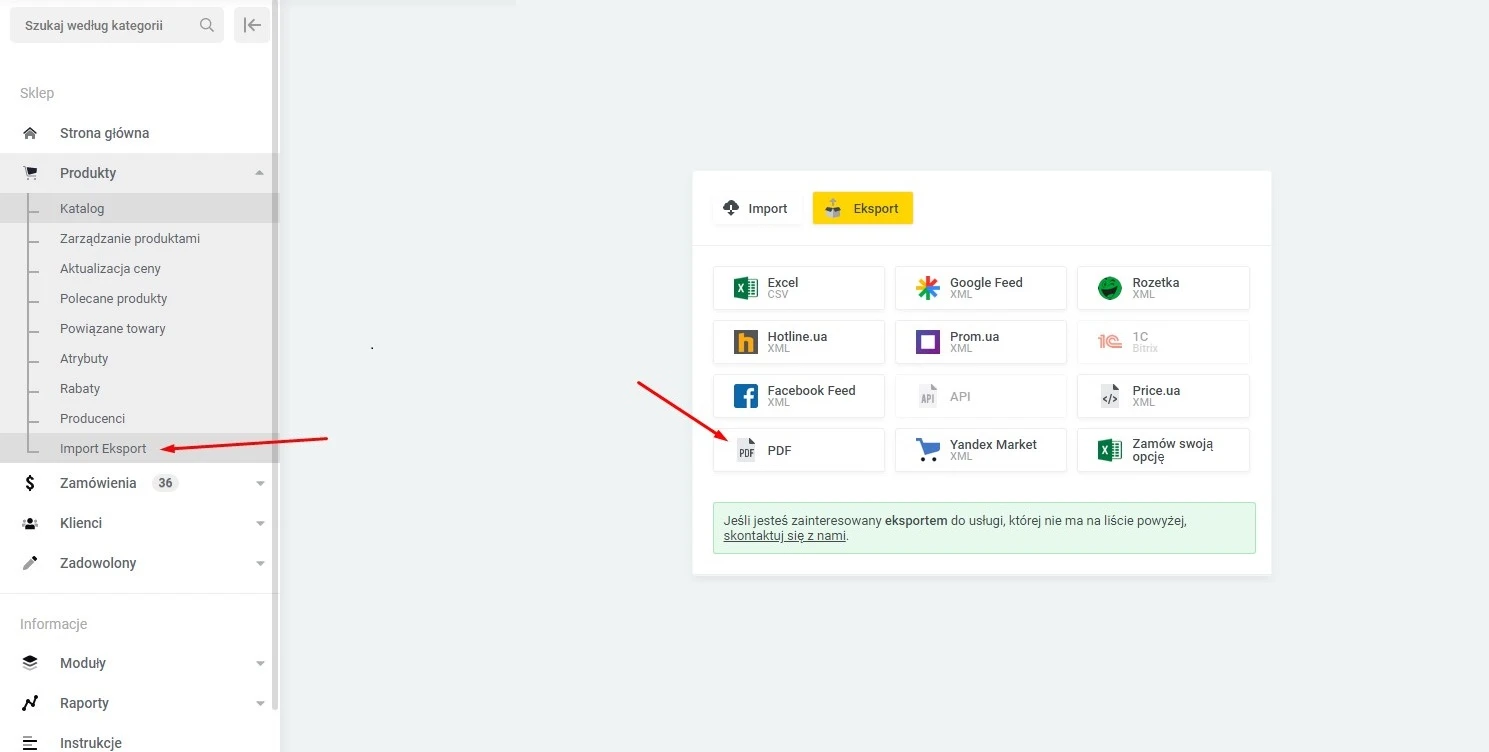
Task: Collapse the Produkty menu section
Action: coord(260,173)
